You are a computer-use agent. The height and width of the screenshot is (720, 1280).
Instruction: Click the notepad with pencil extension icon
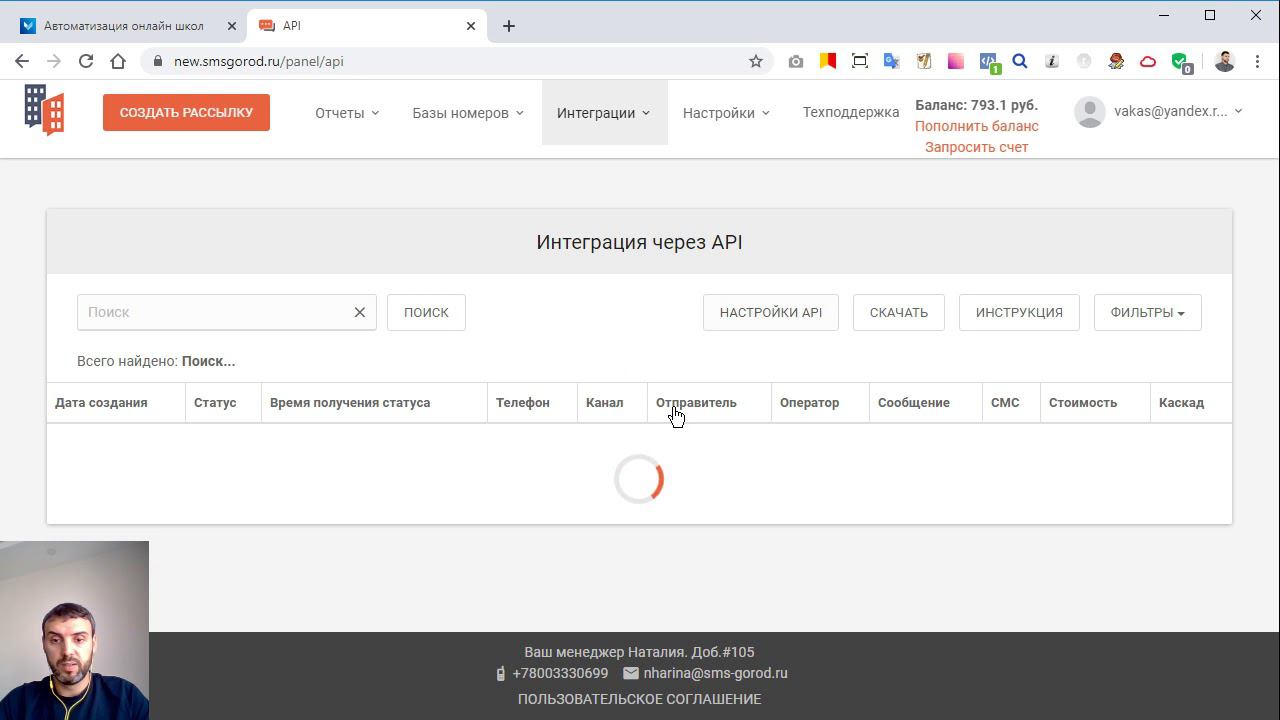tap(924, 61)
